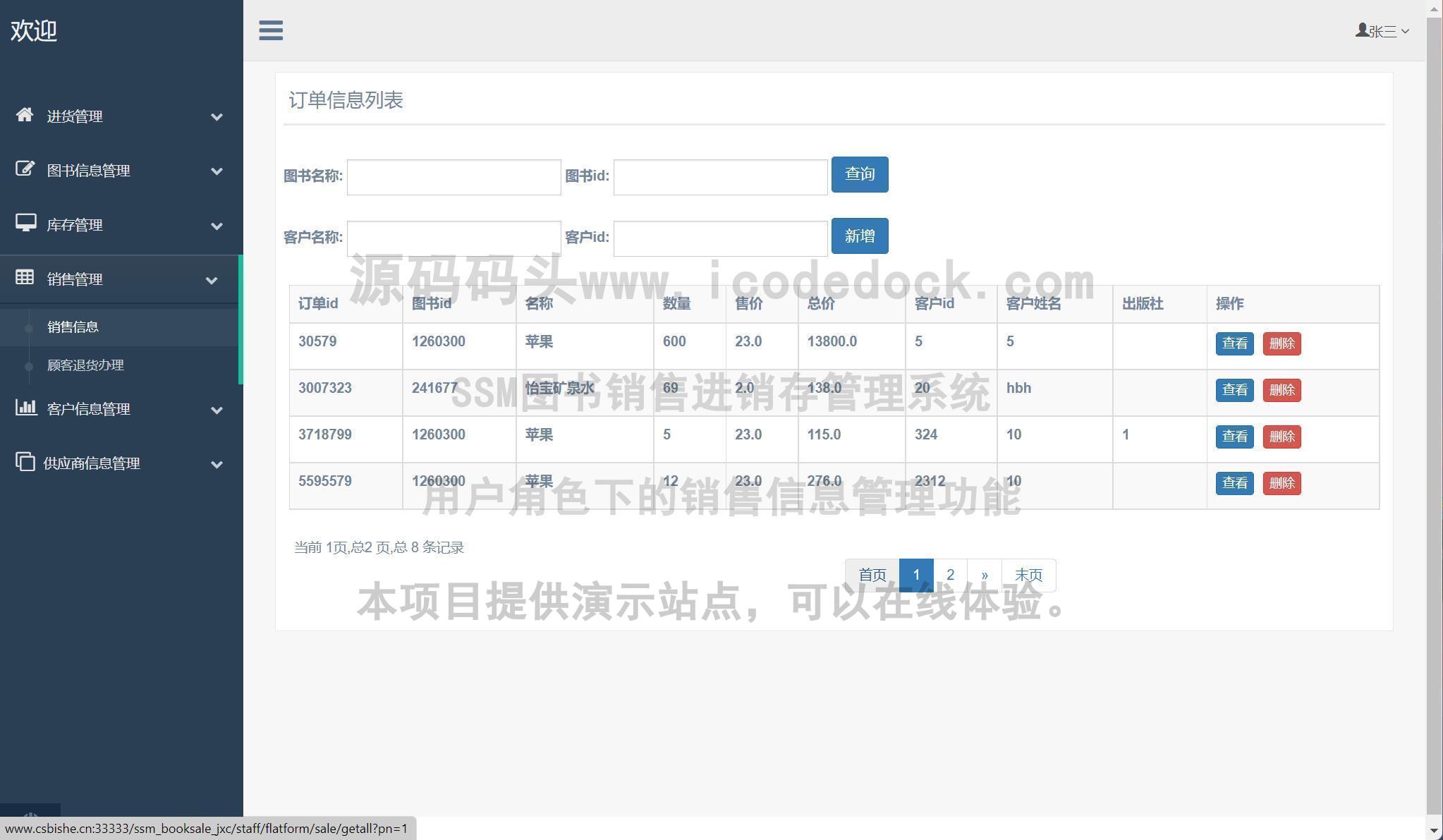Click the user avatar icon near 张三
The height and width of the screenshot is (840, 1443).
tap(1361, 30)
